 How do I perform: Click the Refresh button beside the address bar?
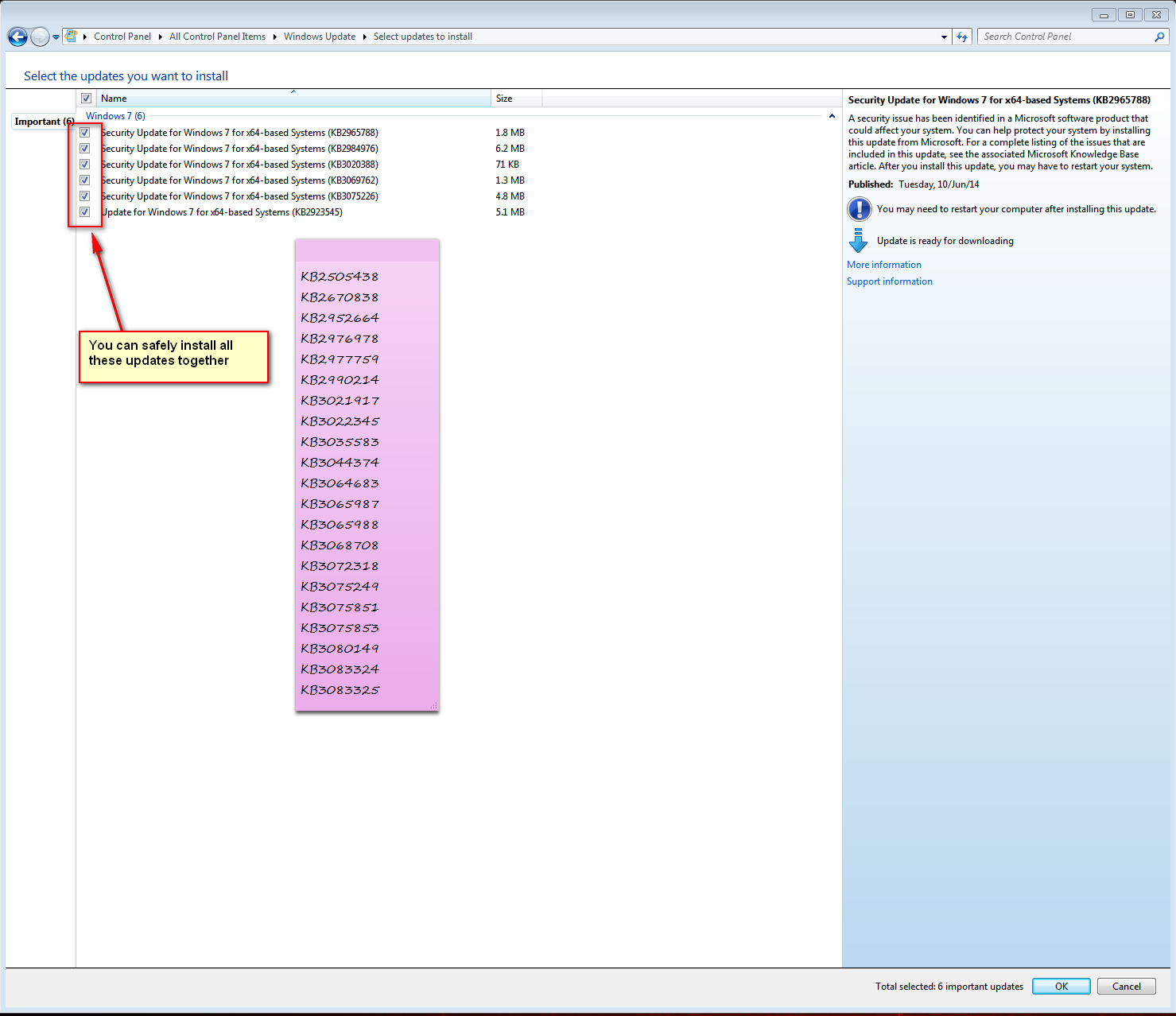(x=962, y=37)
